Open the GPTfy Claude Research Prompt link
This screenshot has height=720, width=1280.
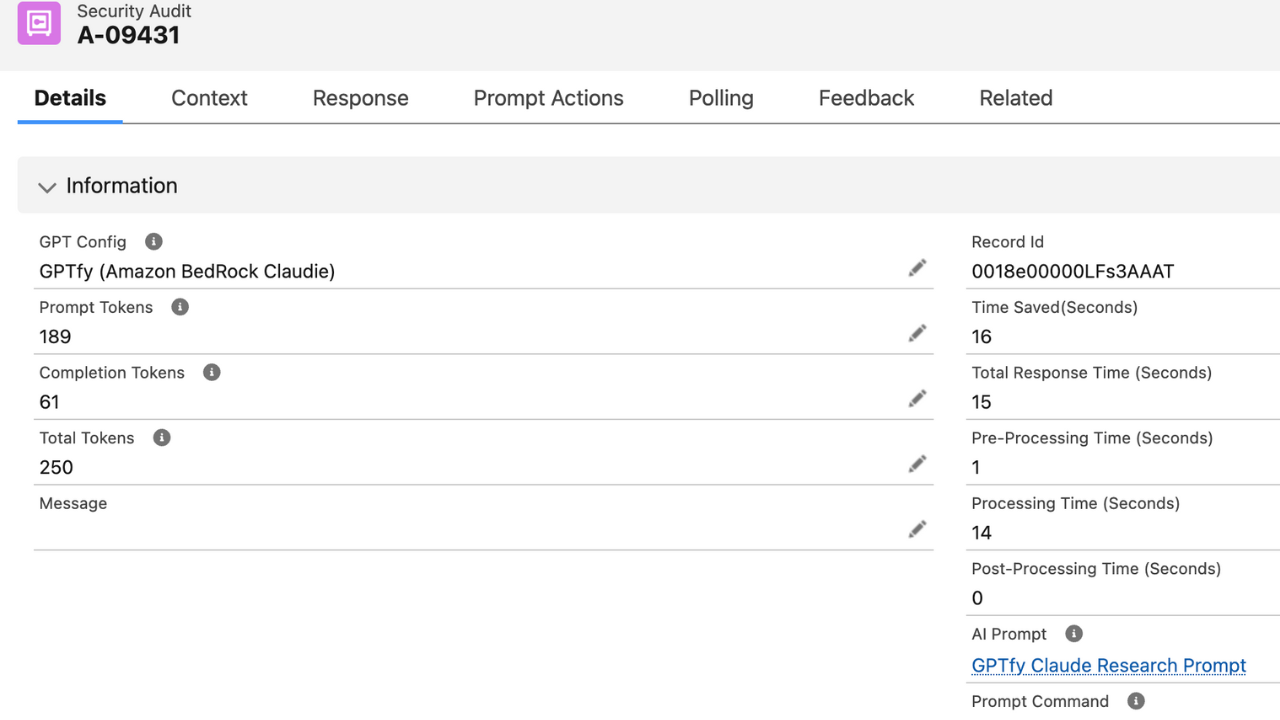tap(1108, 665)
